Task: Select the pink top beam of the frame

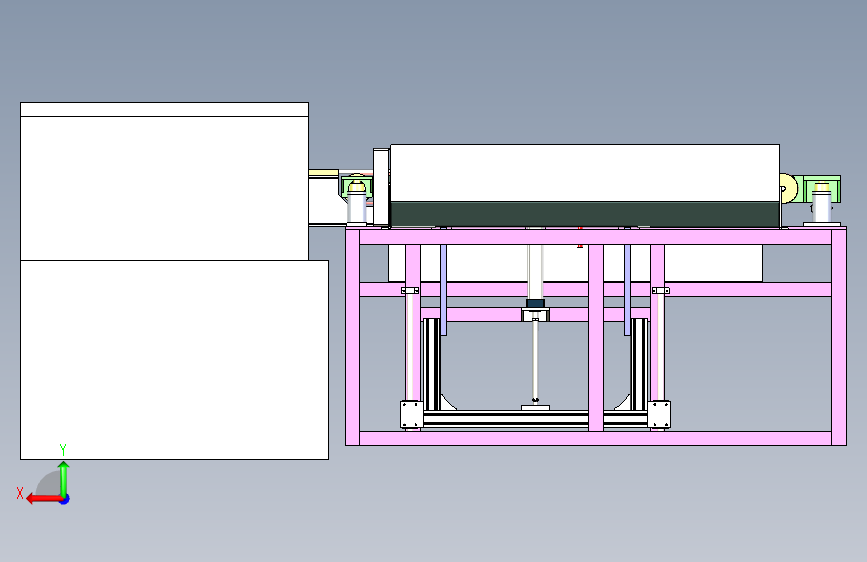Action: coord(596,237)
